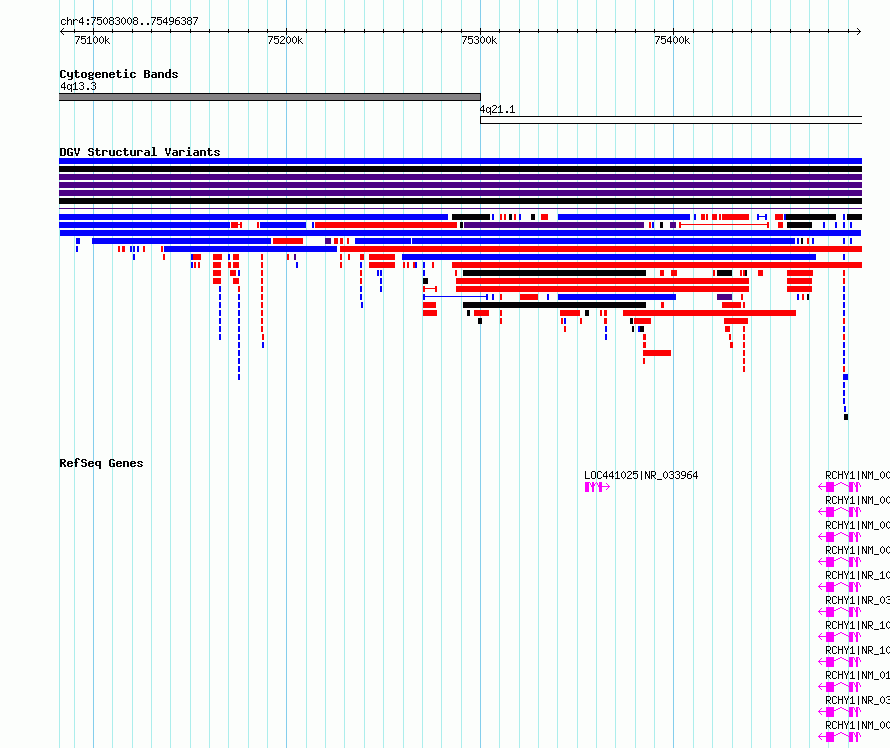890x748 pixels.
Task: Click the gene glyph under RCHY1|NM_01
Action: [839, 687]
